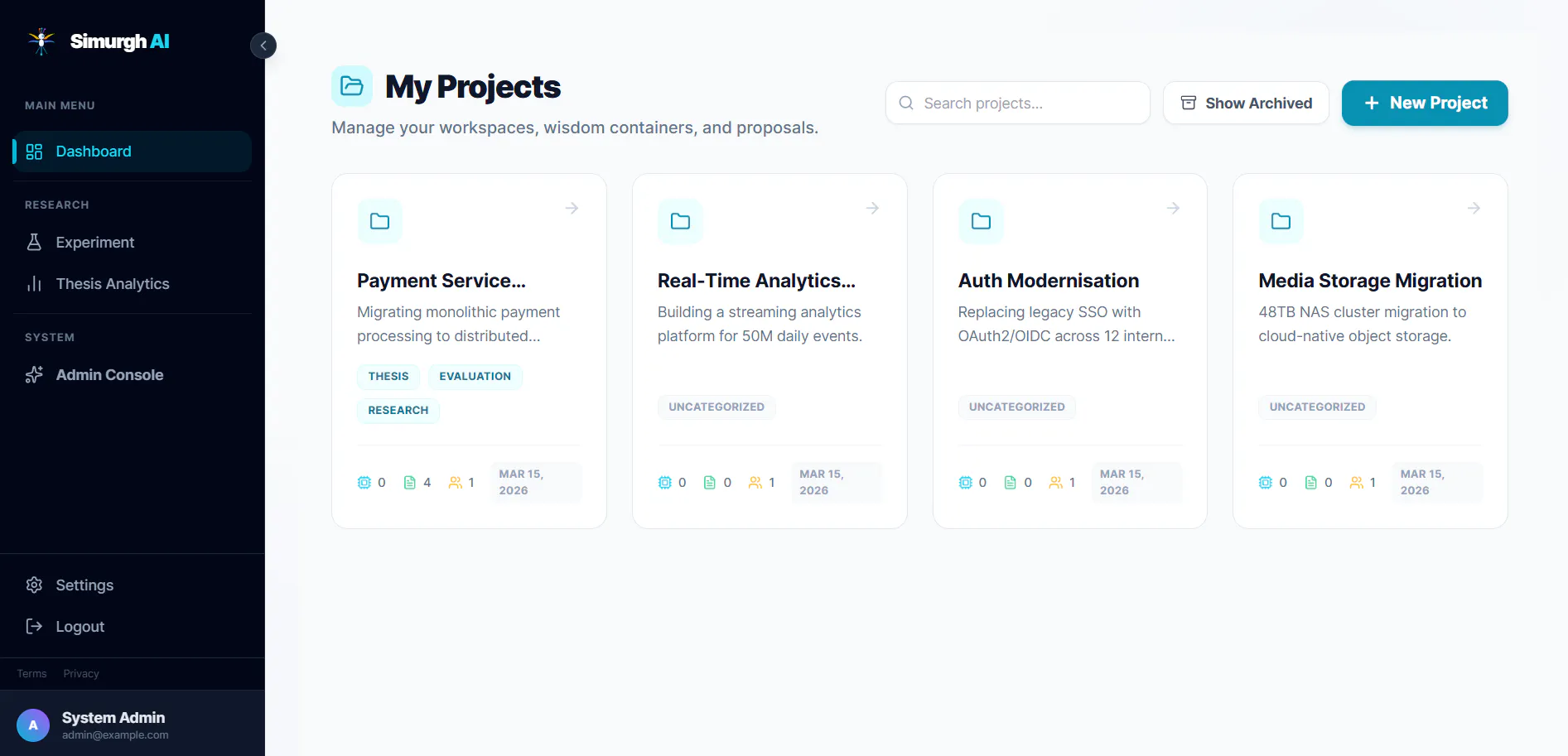Click the search magnifier icon
Image resolution: width=1568 pixels, height=756 pixels.
tap(906, 103)
